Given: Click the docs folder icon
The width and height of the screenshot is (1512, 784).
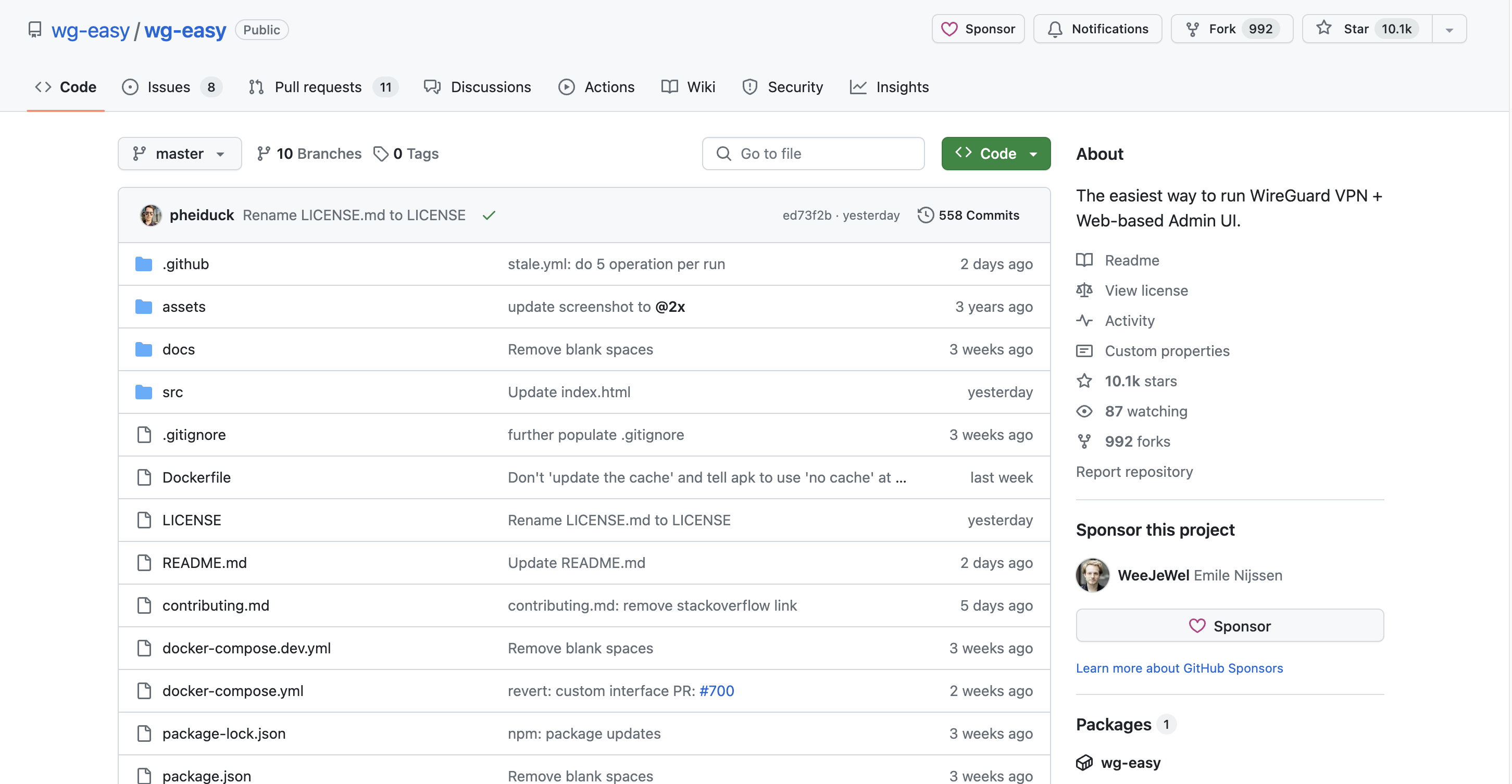Looking at the screenshot, I should coord(143,350).
